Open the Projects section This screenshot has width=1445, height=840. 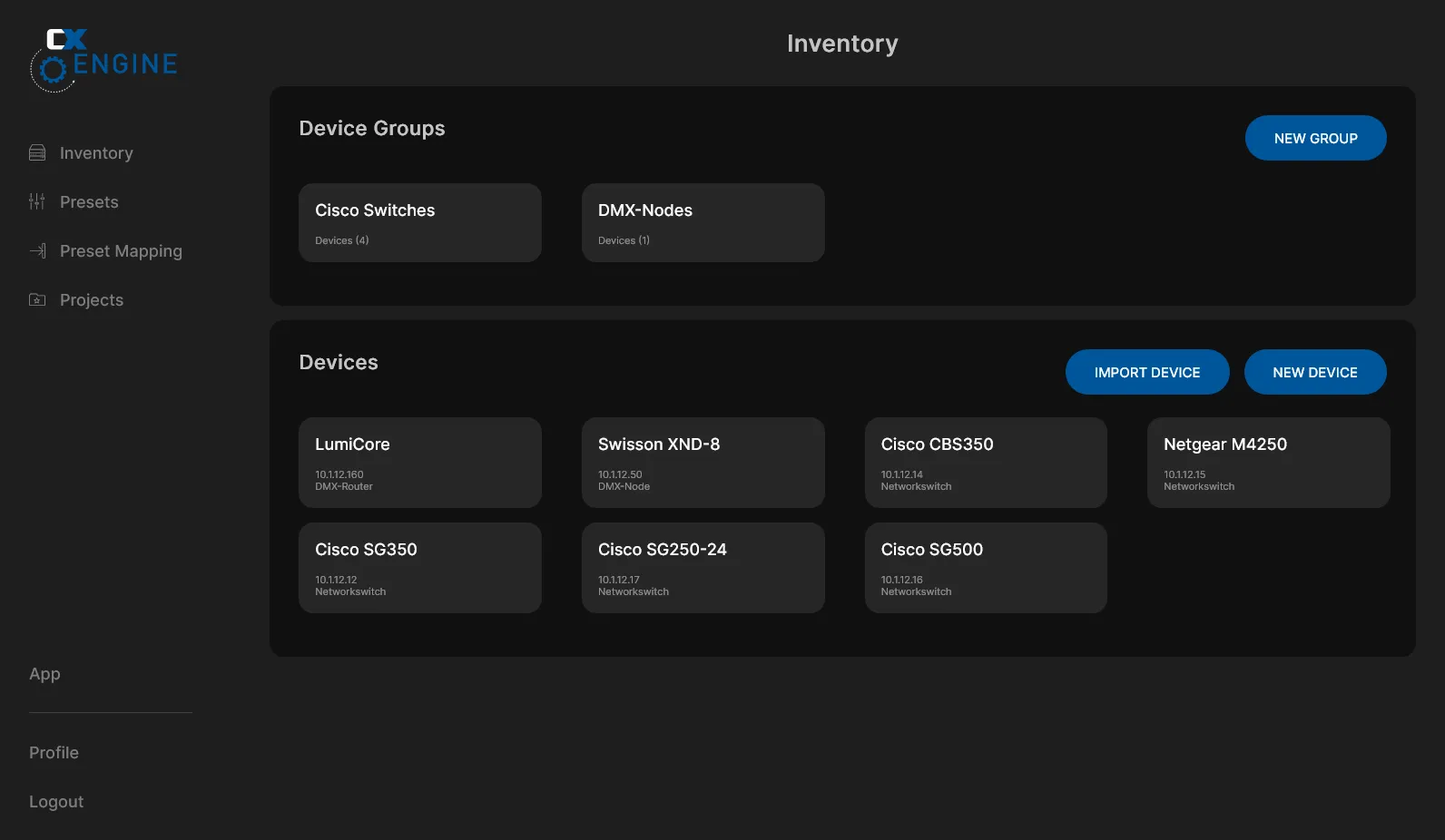(91, 300)
